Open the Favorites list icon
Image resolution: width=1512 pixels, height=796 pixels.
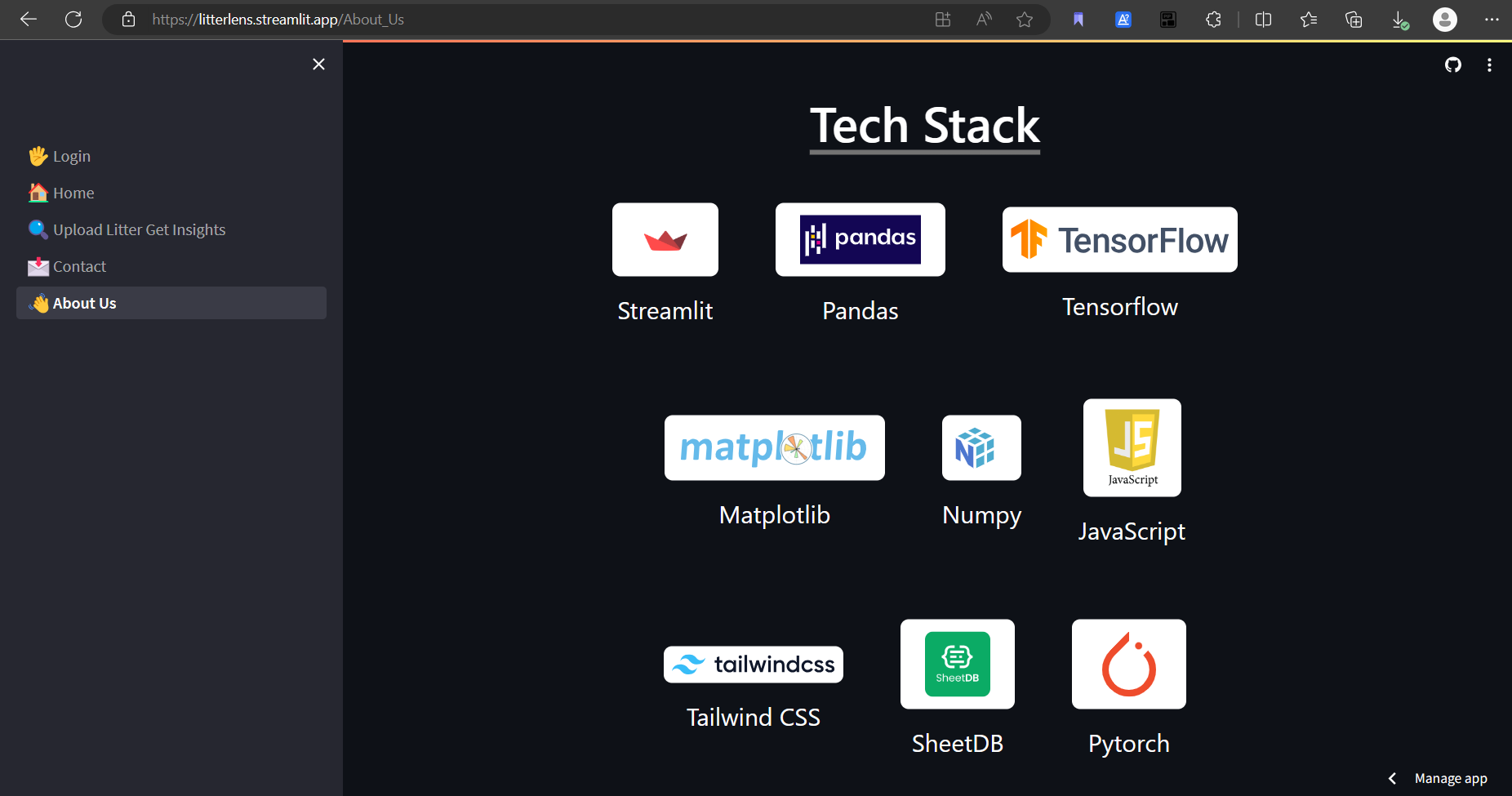coord(1309,20)
